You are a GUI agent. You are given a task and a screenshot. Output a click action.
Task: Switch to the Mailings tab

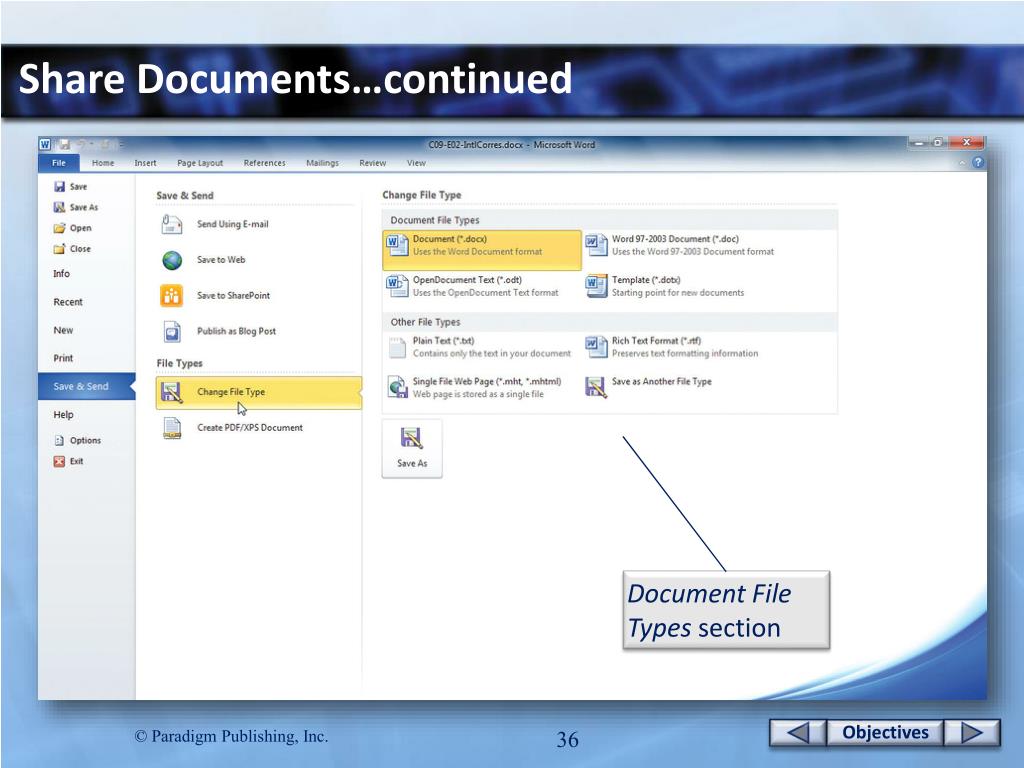[x=323, y=163]
